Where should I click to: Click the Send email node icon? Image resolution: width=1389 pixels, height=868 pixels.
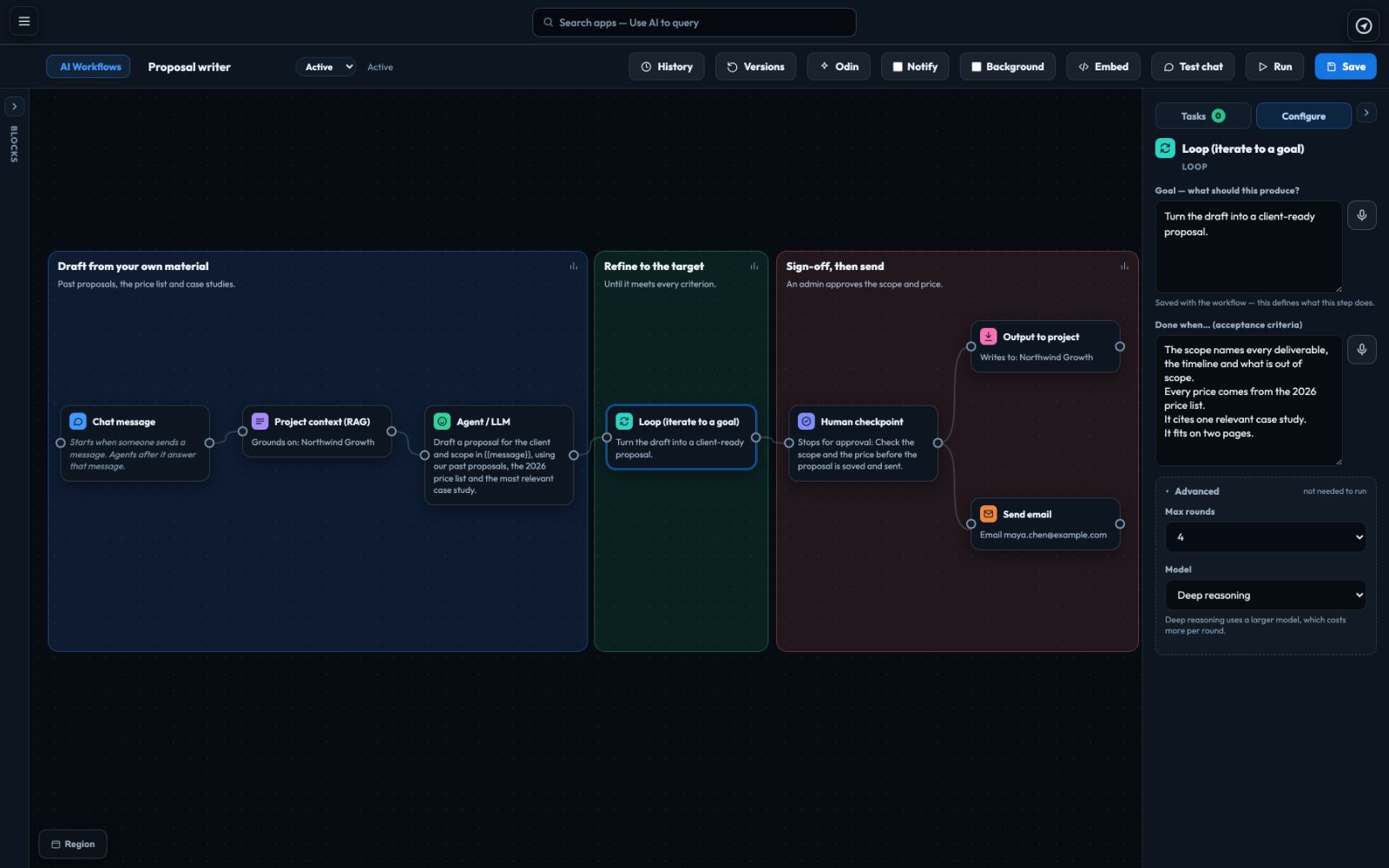988,514
